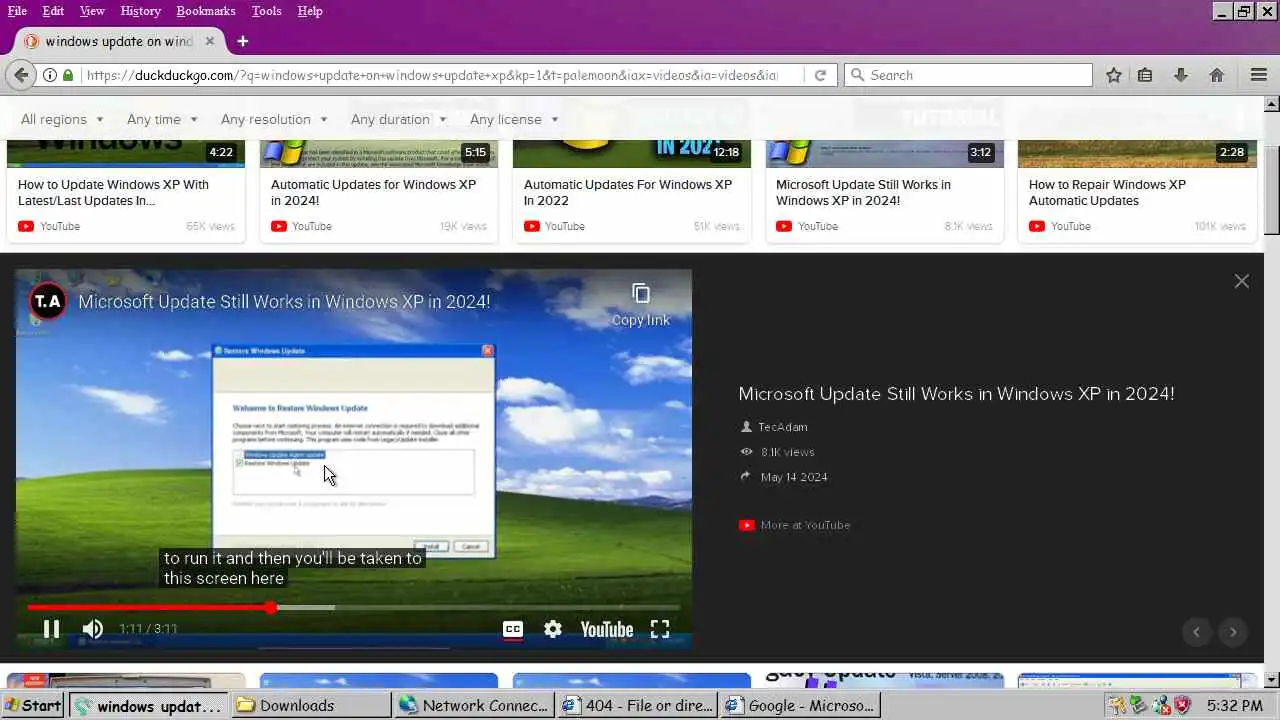Close the windows update tab
The image size is (1280, 720).
210,41
